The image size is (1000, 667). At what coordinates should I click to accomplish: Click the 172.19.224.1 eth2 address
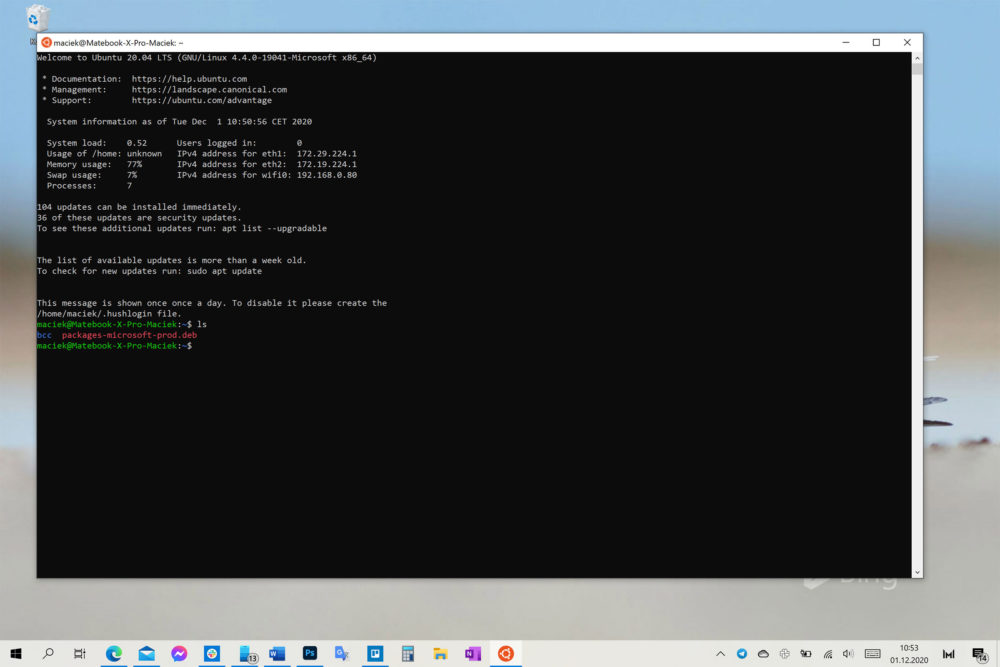(327, 165)
